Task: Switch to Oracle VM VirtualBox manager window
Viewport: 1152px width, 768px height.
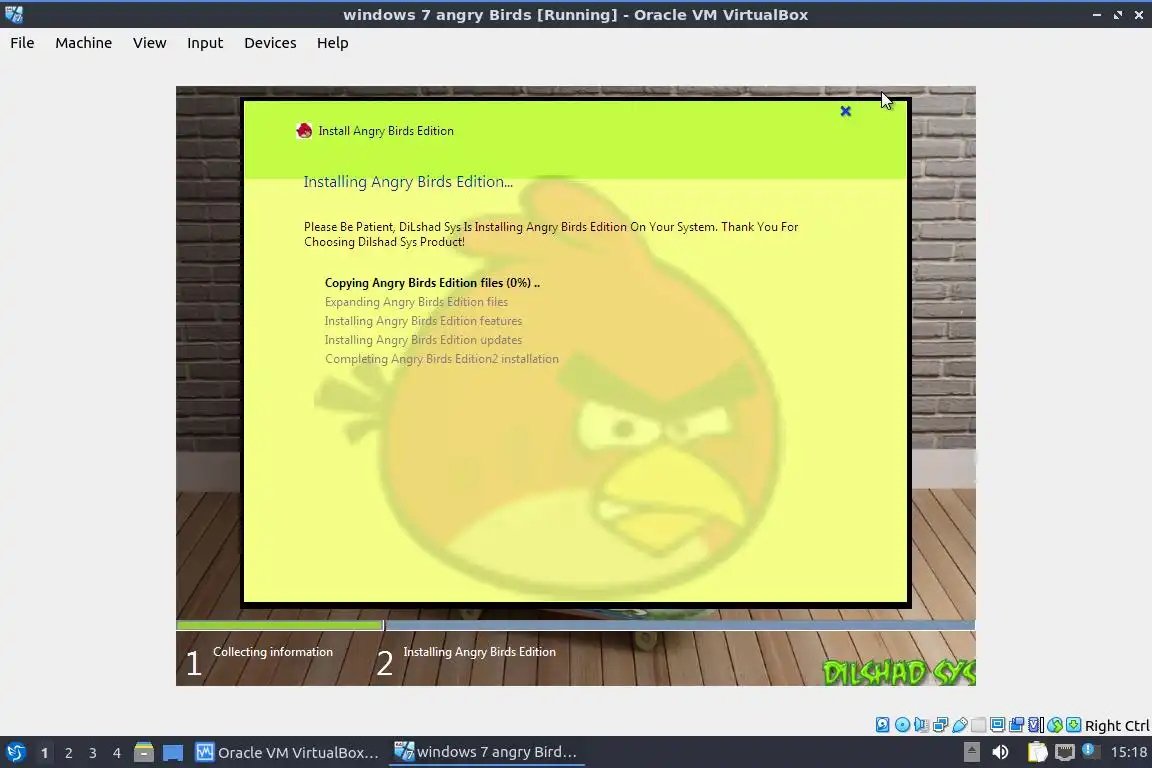Action: pyautogui.click(x=287, y=753)
